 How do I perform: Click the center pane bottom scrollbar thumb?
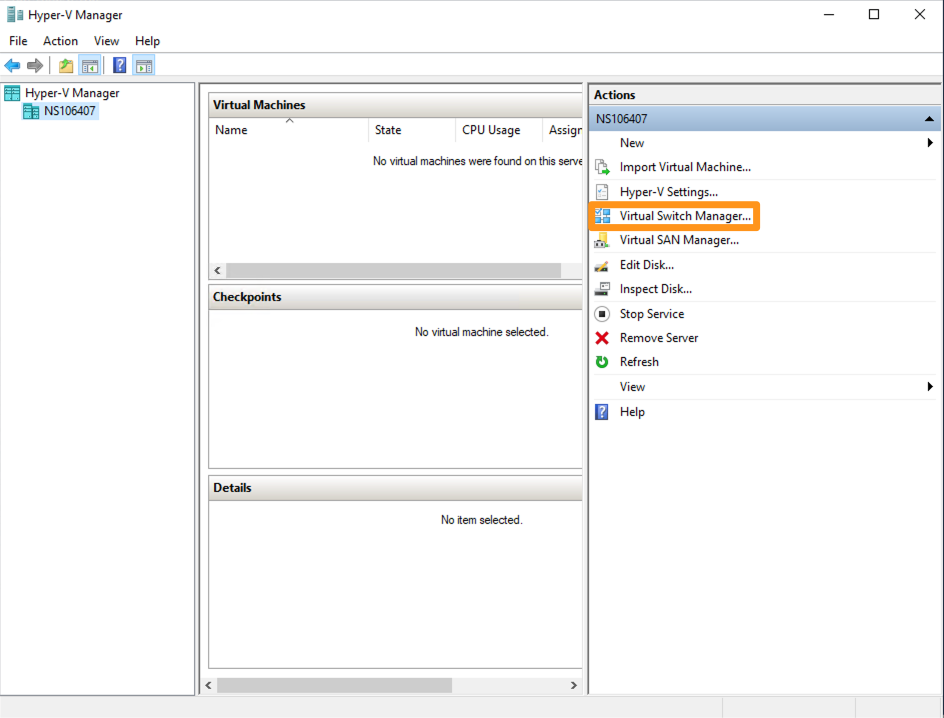click(334, 686)
